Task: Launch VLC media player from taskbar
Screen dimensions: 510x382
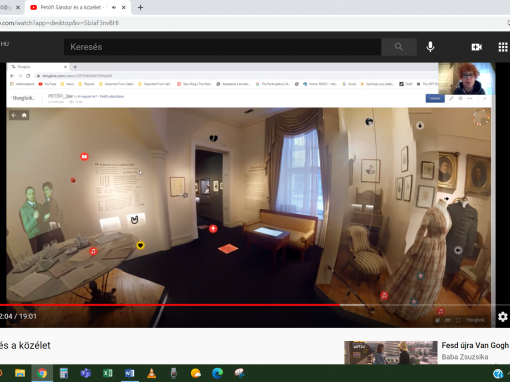Action: coord(152,373)
